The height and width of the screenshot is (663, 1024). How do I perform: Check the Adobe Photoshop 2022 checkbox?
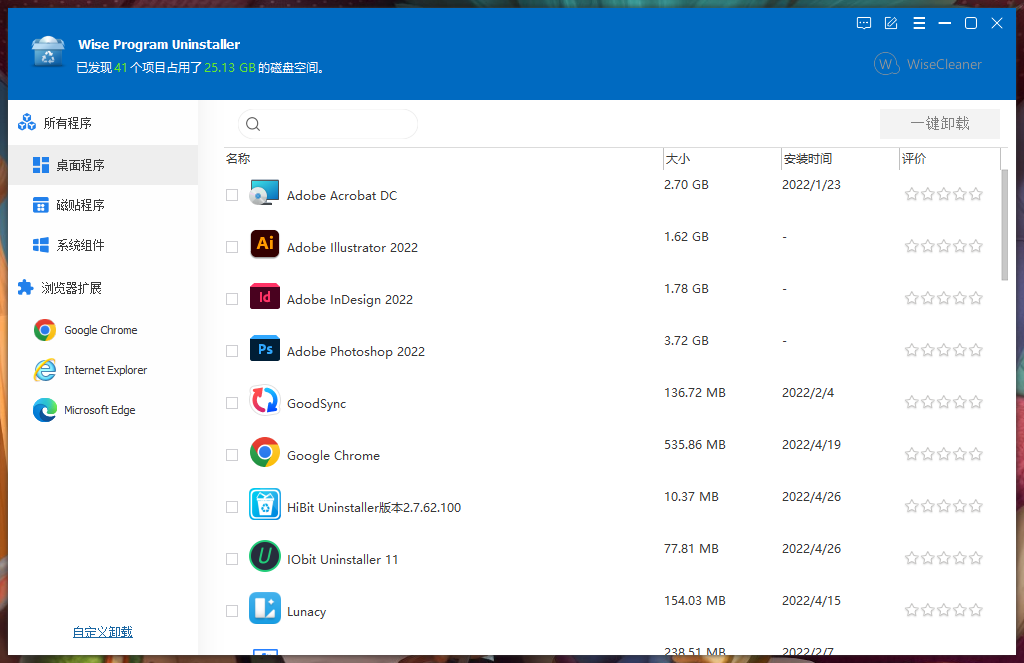[x=232, y=351]
